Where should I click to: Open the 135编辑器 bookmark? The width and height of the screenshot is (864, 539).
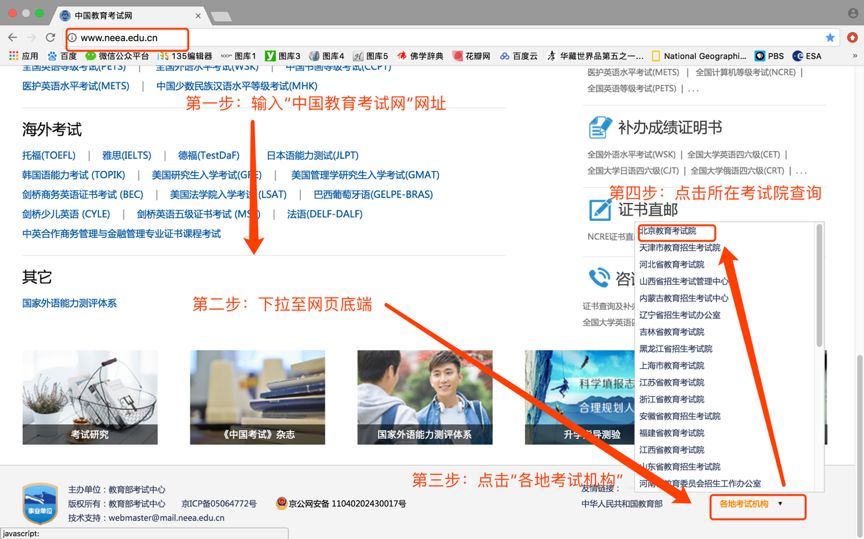coord(185,56)
